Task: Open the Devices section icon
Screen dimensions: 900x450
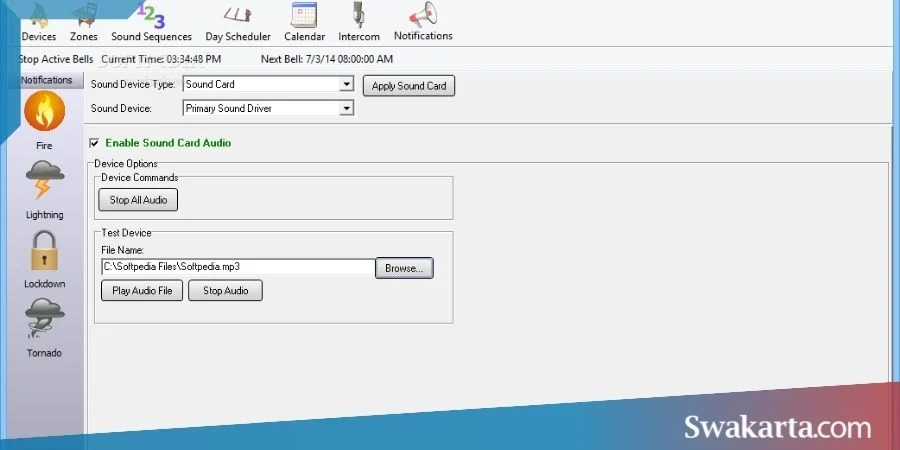Action: 39,16
